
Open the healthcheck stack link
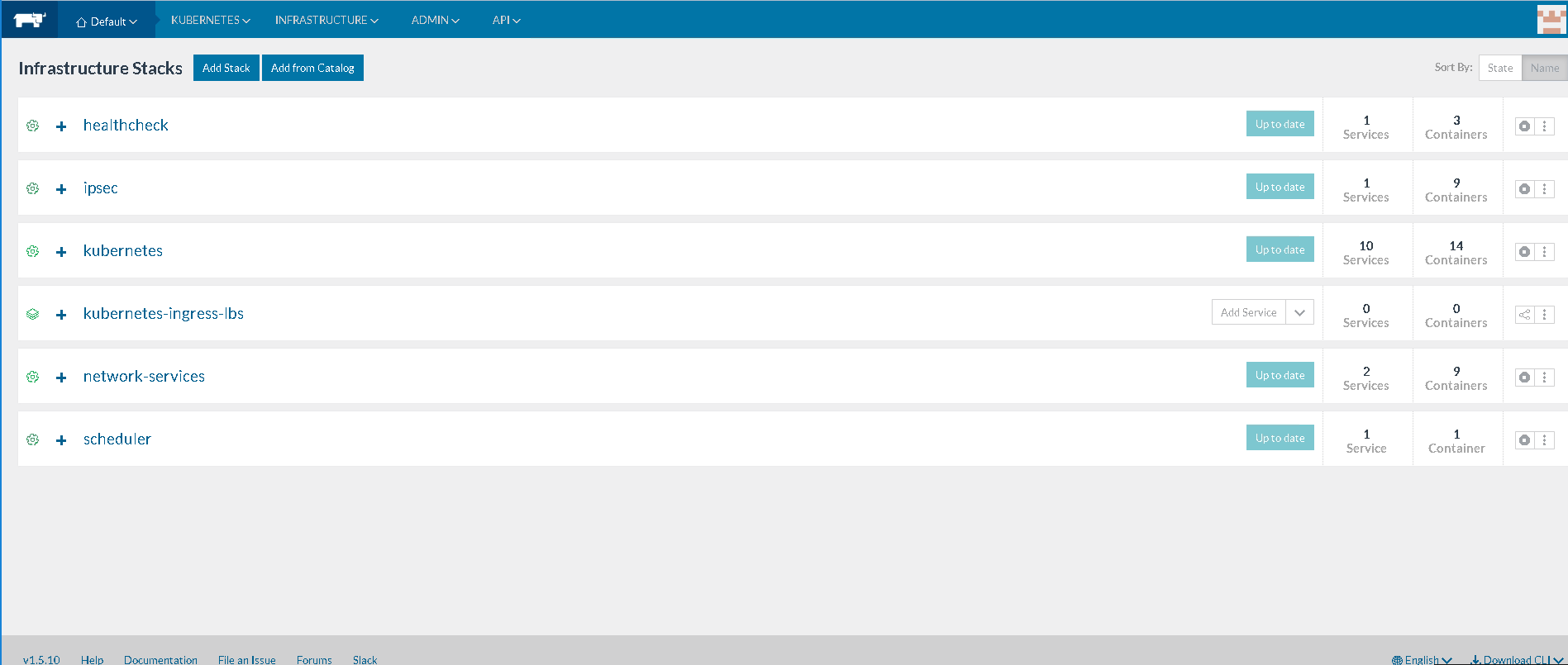(126, 125)
